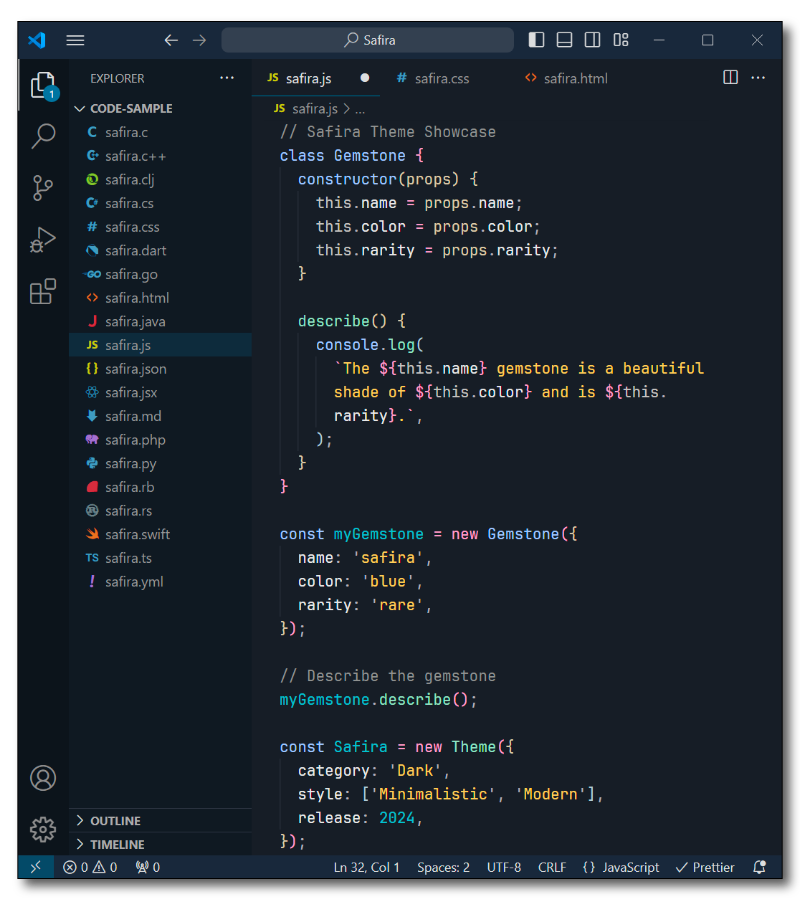Open the Run and Debug view
Viewport: 800px width, 900px height.
(x=43, y=238)
